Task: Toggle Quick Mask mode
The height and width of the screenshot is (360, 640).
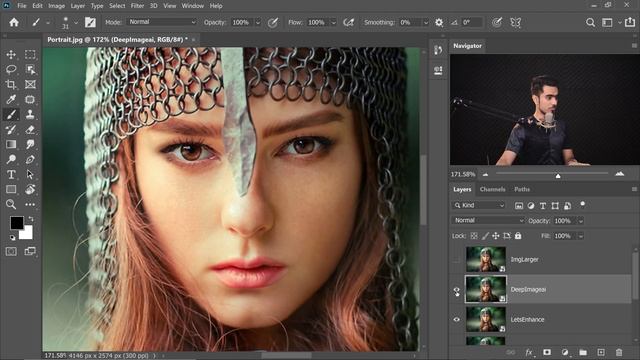Action: tap(11, 251)
